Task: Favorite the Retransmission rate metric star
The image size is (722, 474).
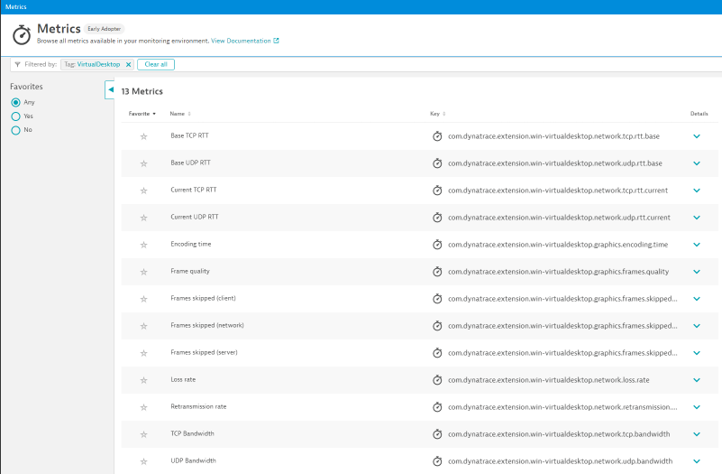Action: pos(144,407)
